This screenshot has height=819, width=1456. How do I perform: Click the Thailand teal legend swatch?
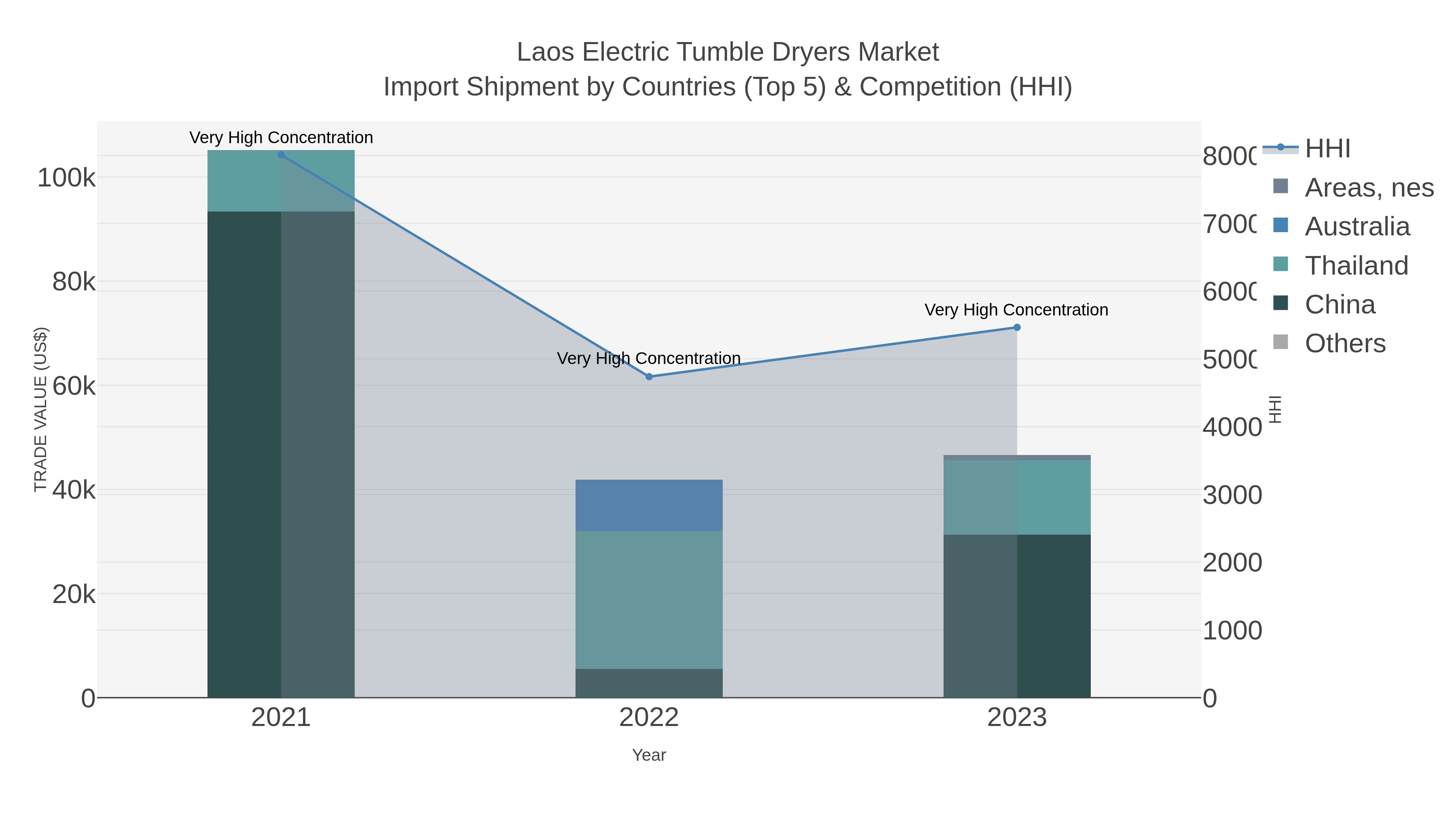1280,264
